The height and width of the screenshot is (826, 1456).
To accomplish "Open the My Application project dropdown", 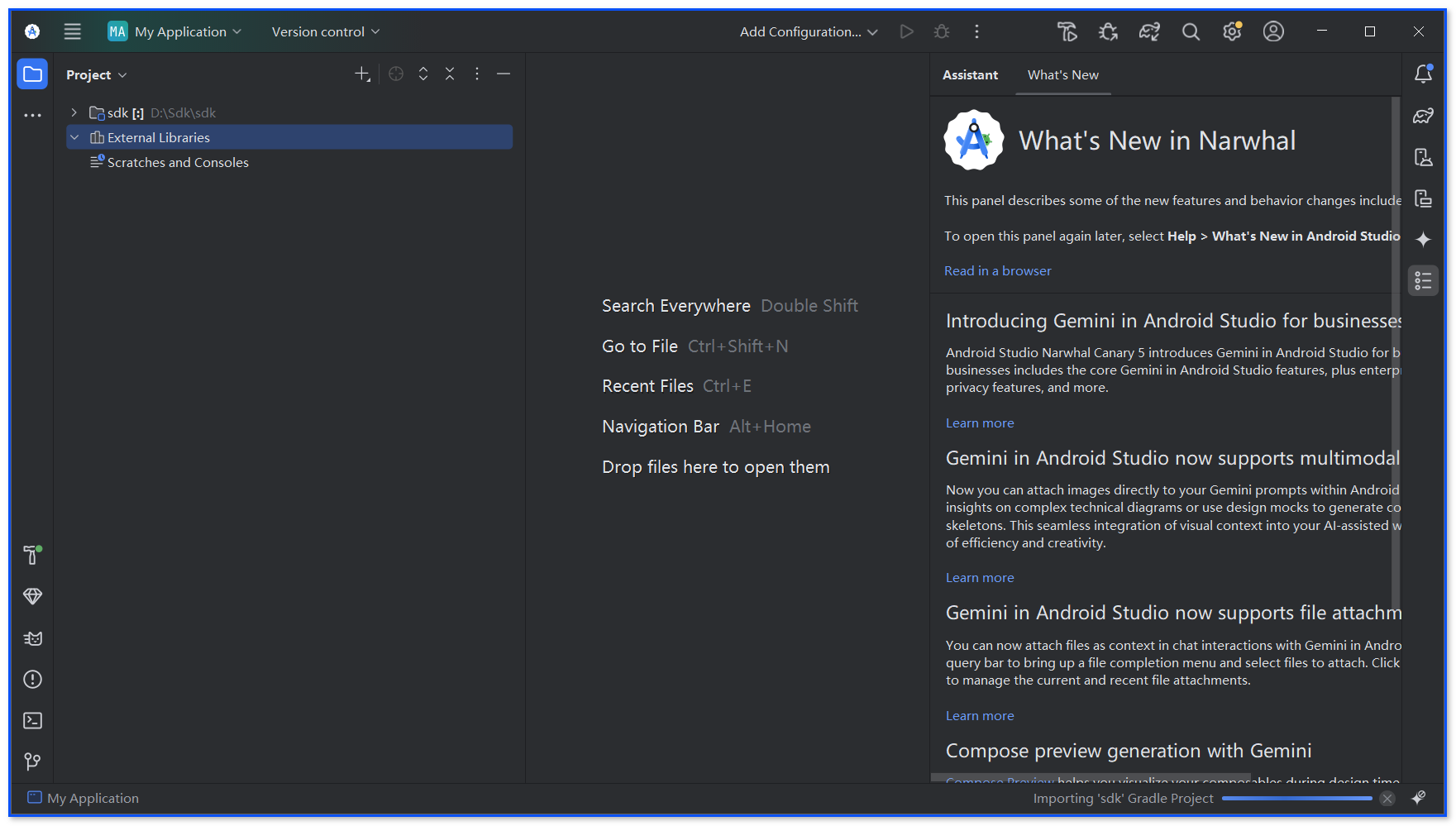I will click(x=175, y=31).
